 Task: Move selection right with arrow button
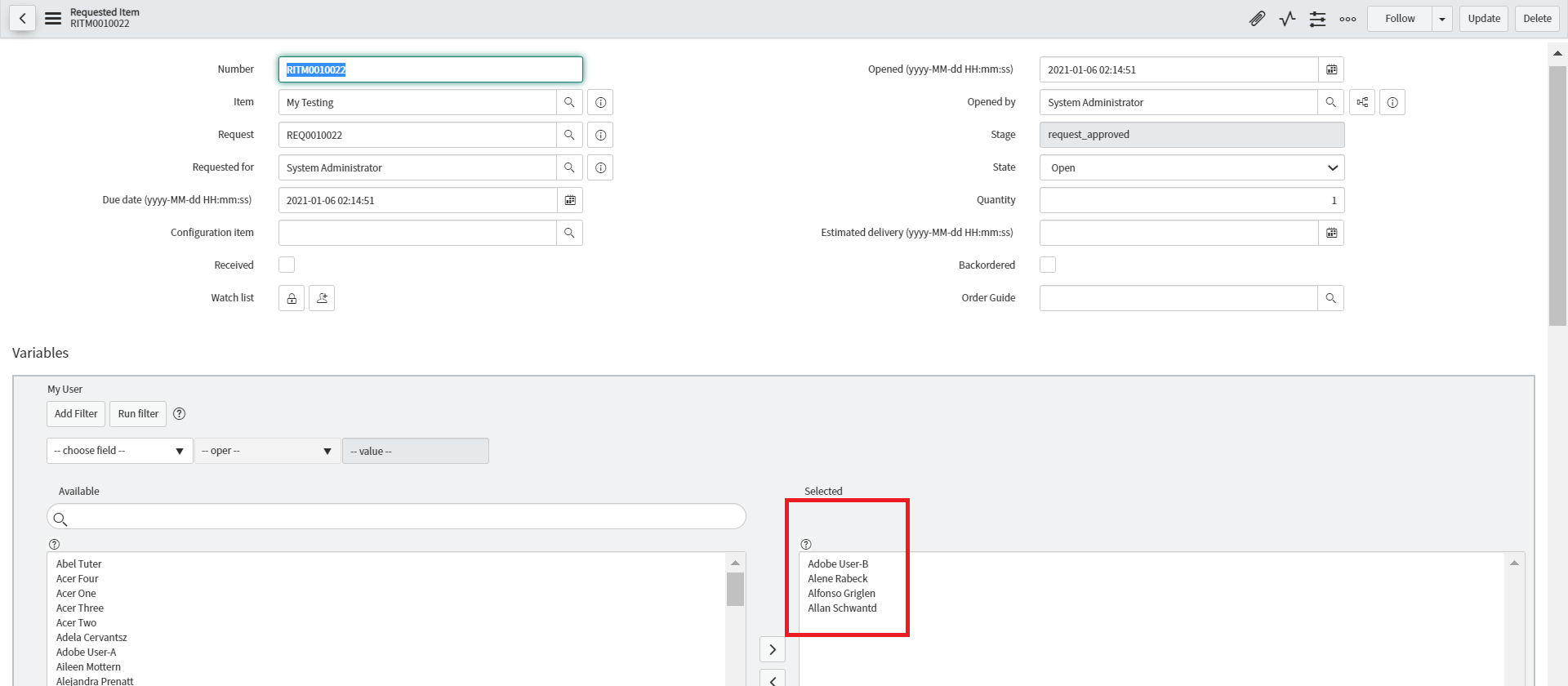(773, 650)
